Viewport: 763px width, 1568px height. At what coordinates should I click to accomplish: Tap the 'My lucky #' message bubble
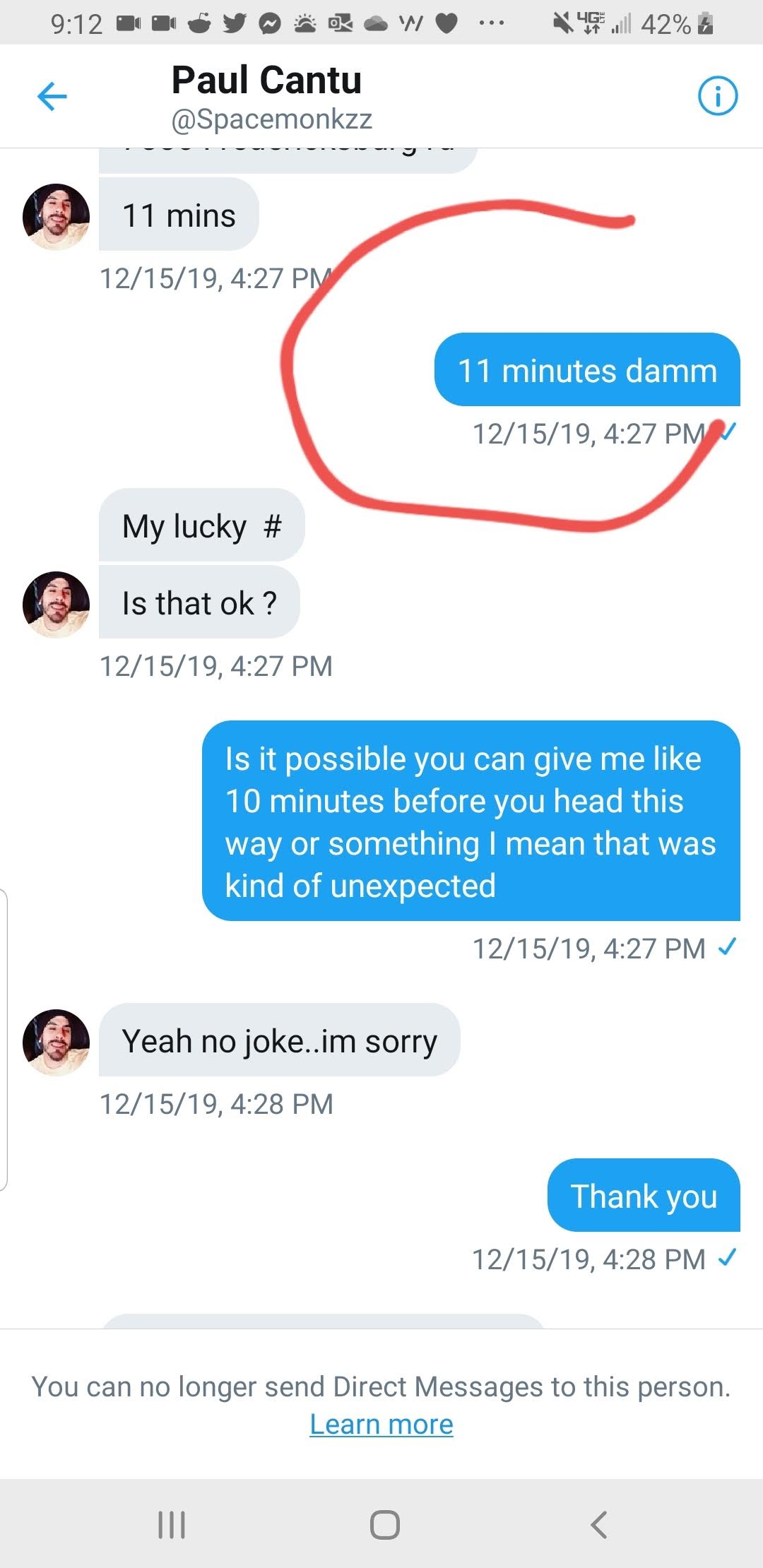tap(201, 526)
